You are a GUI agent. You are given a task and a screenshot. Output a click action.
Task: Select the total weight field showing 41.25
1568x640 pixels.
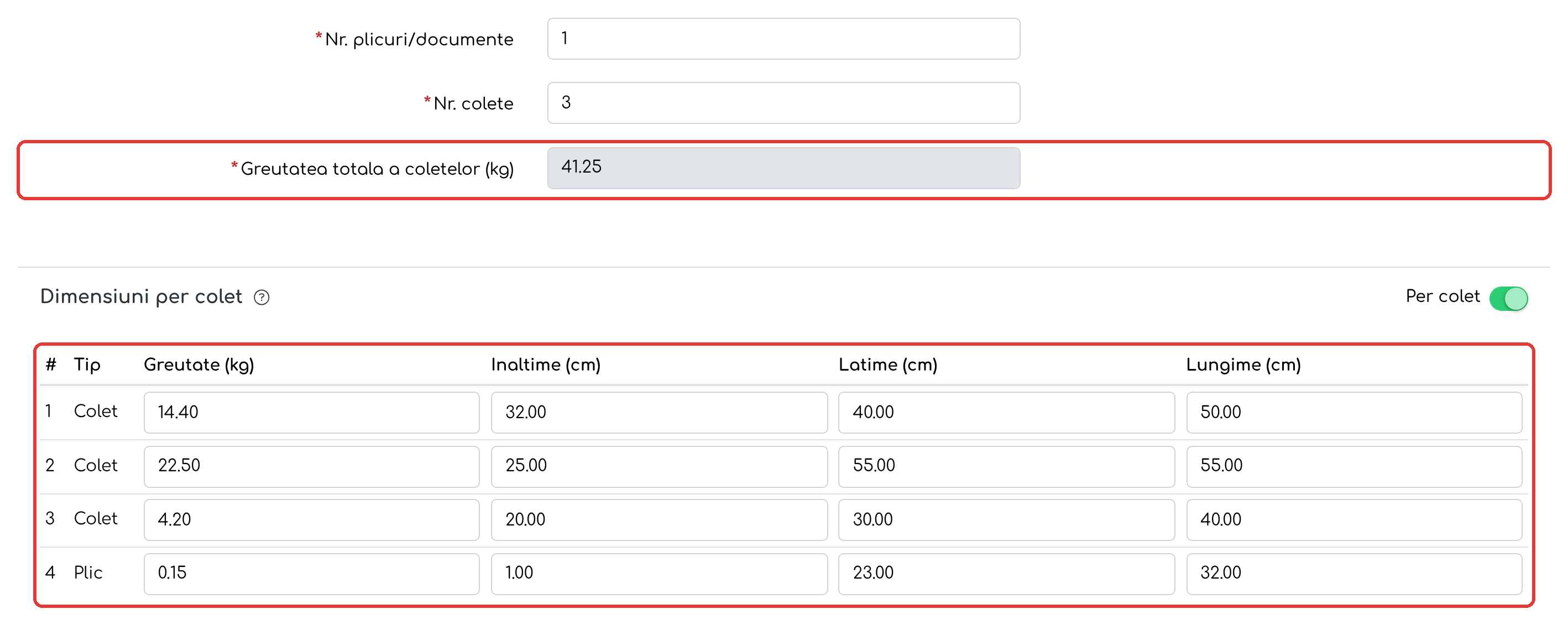pos(783,168)
